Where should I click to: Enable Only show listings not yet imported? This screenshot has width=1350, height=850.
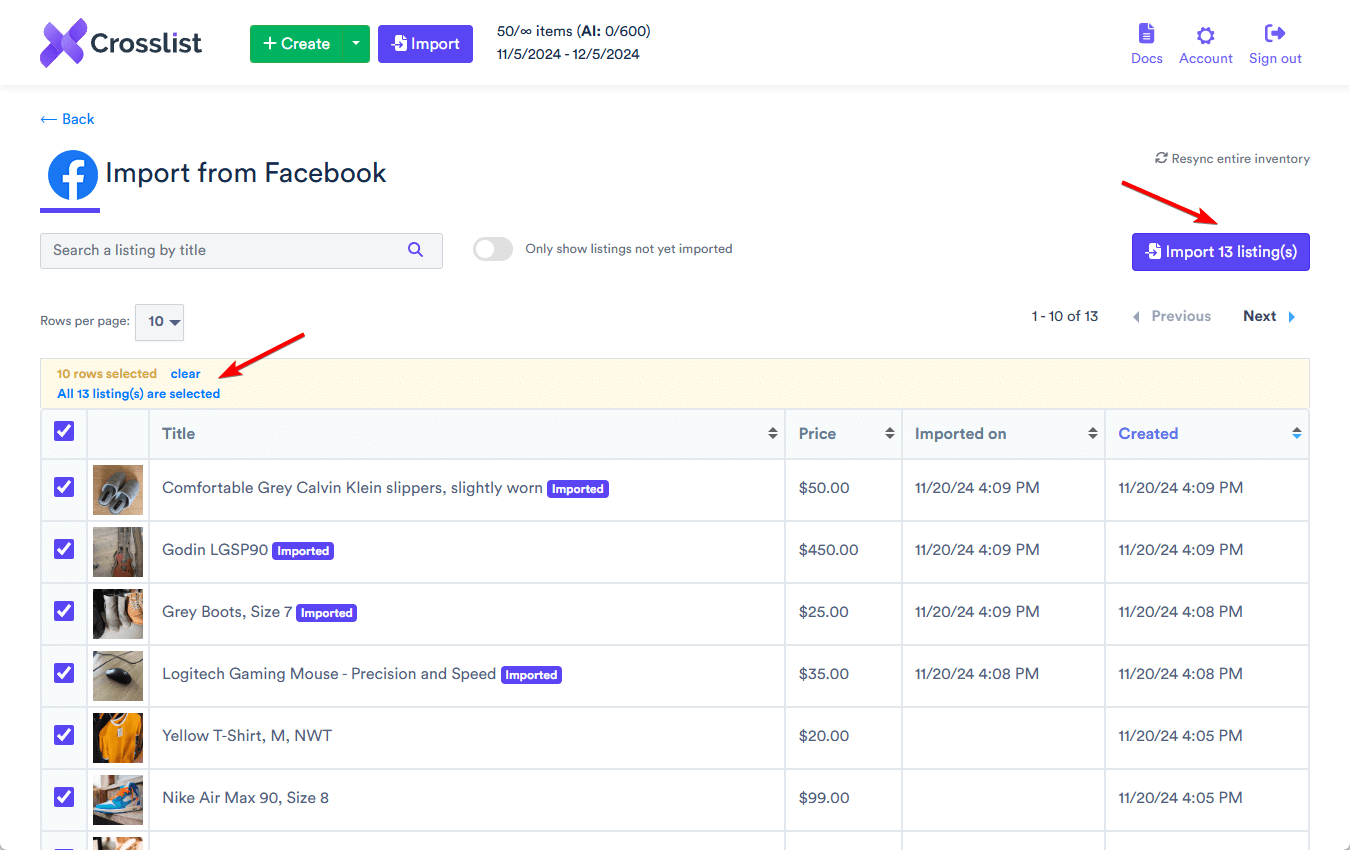click(493, 249)
